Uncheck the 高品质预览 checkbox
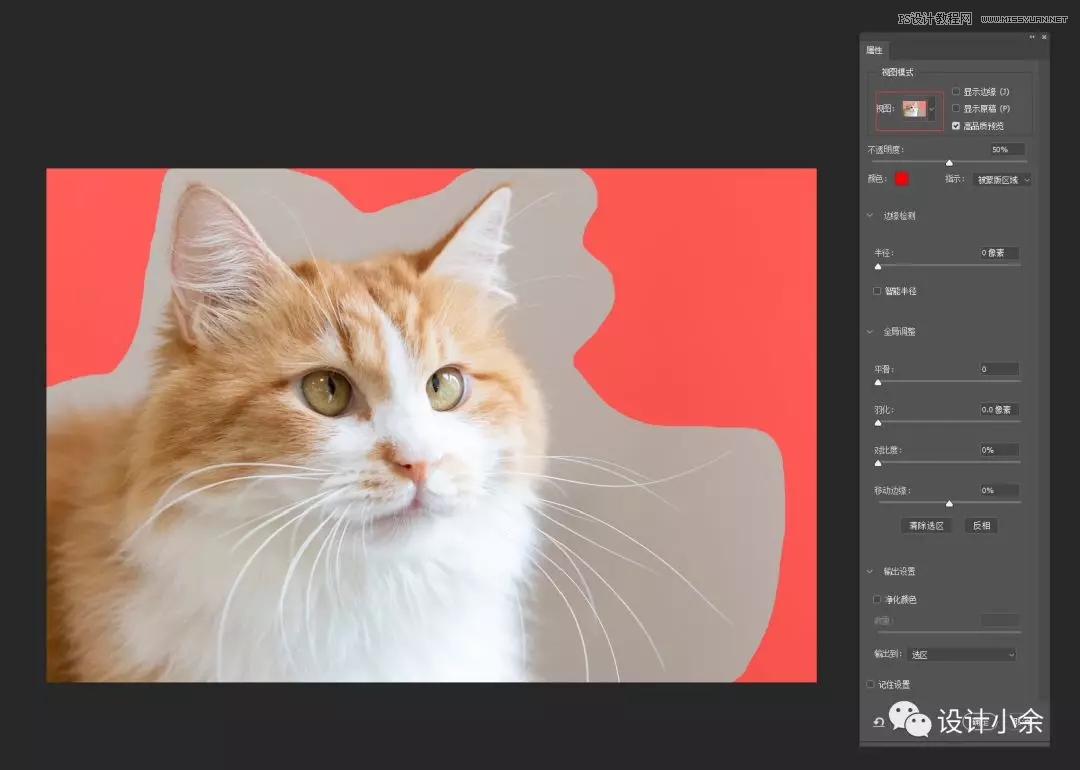 pos(956,126)
